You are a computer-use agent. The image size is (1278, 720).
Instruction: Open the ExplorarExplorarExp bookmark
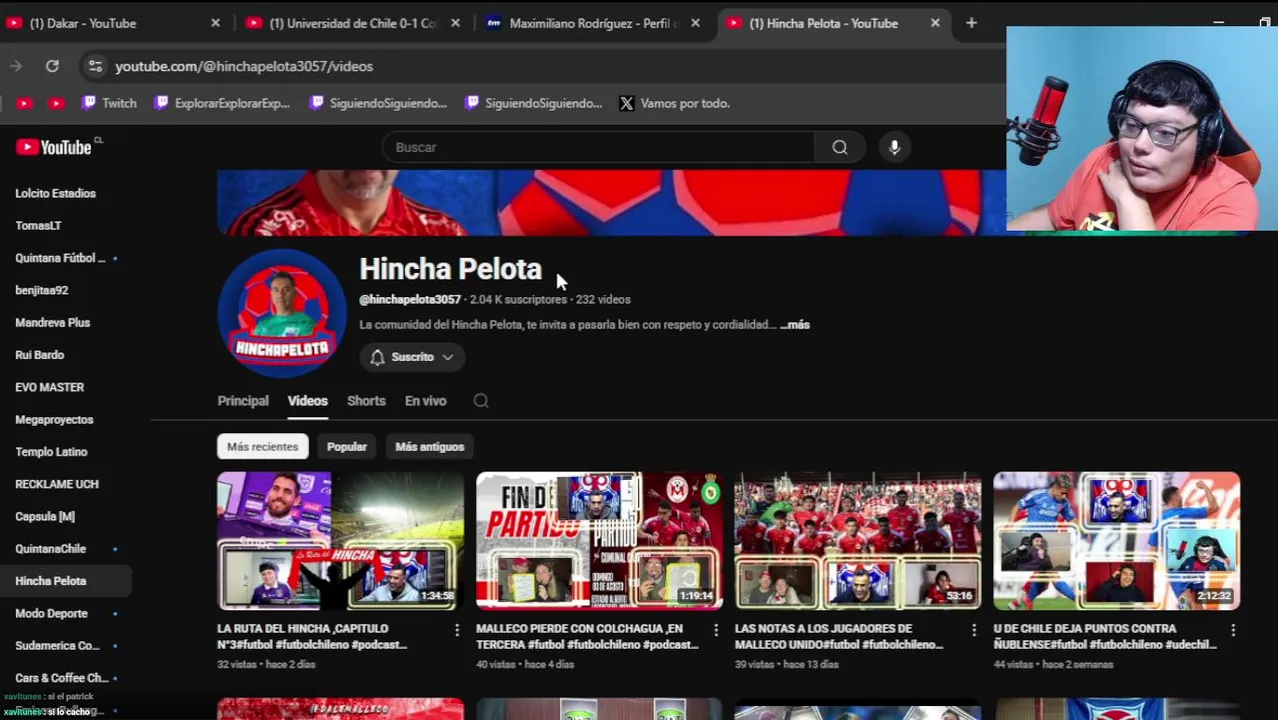click(x=222, y=103)
